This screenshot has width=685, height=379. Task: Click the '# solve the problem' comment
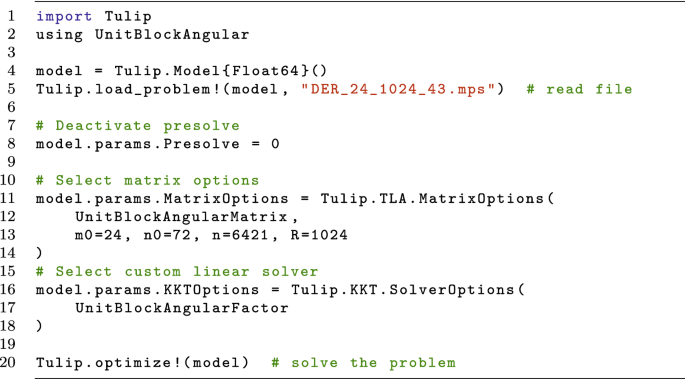363,363
